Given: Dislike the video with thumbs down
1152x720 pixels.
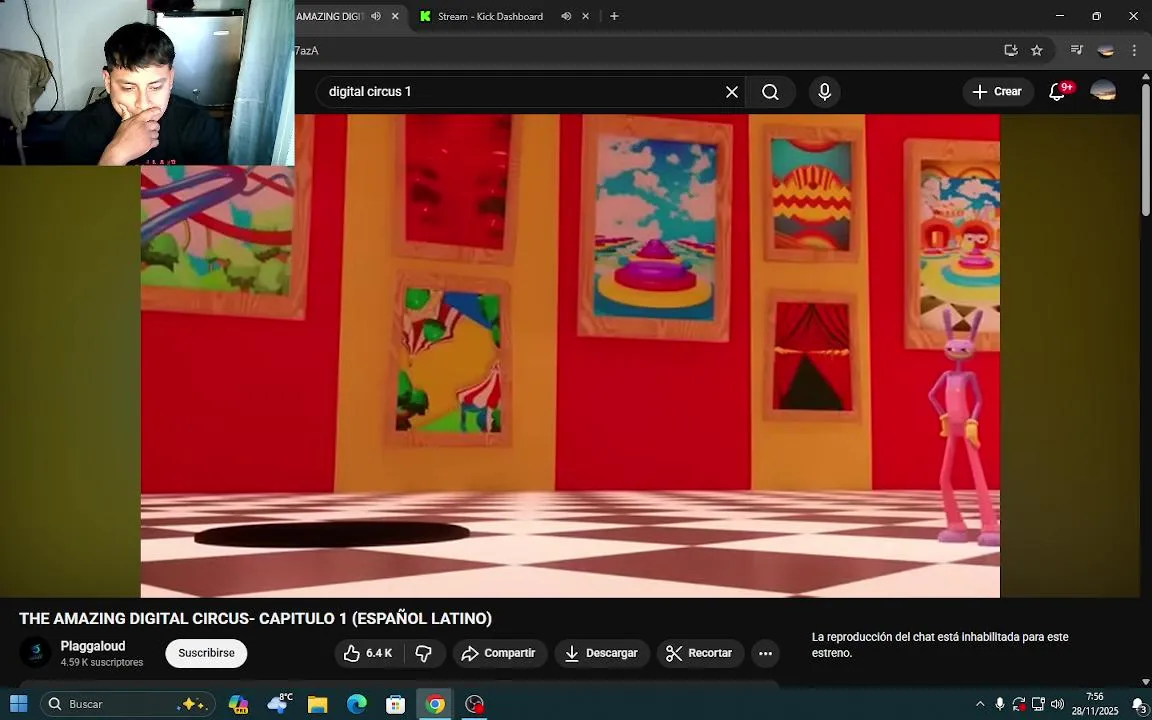Looking at the screenshot, I should pyautogui.click(x=424, y=653).
